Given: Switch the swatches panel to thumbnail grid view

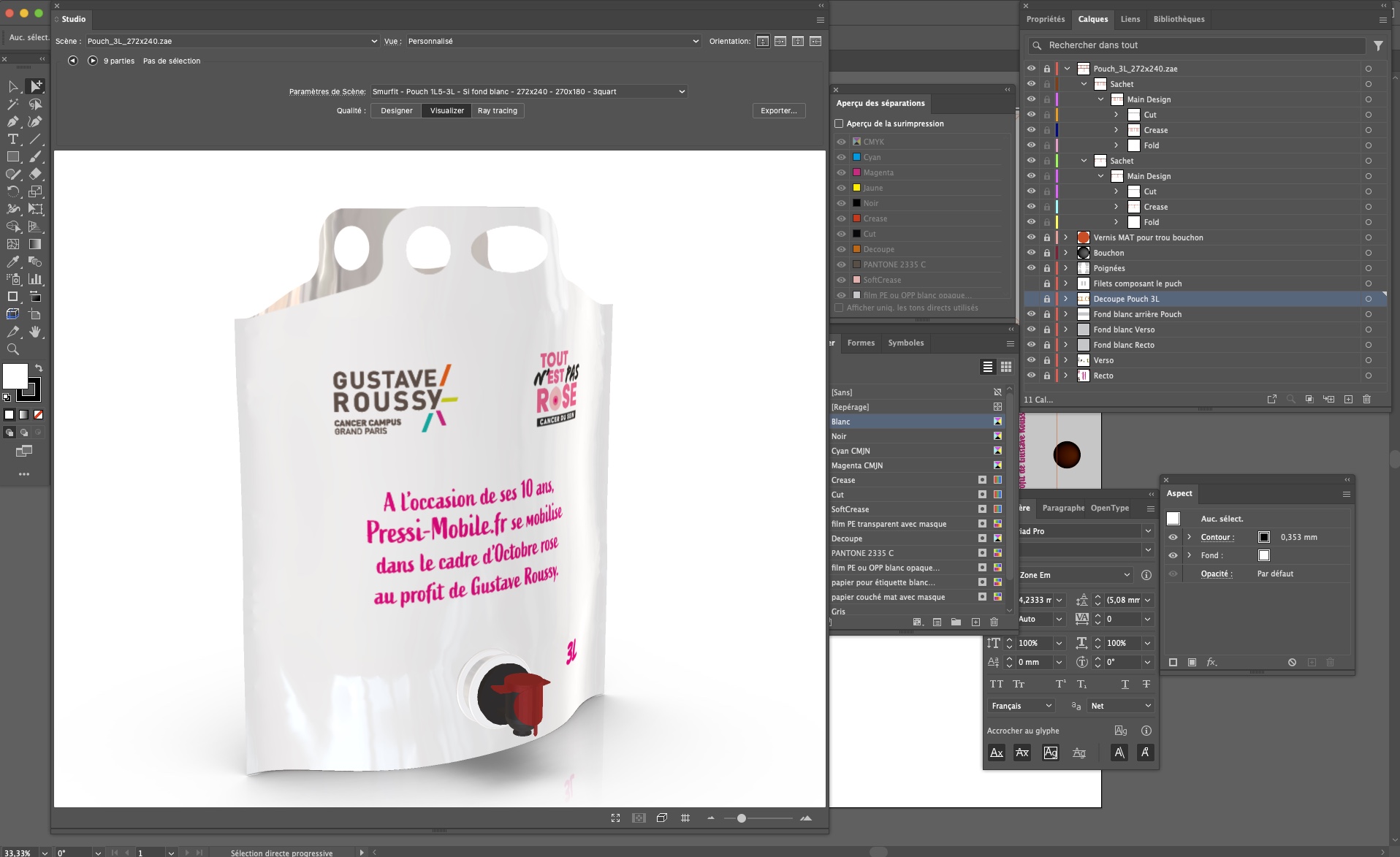Looking at the screenshot, I should click(1006, 367).
